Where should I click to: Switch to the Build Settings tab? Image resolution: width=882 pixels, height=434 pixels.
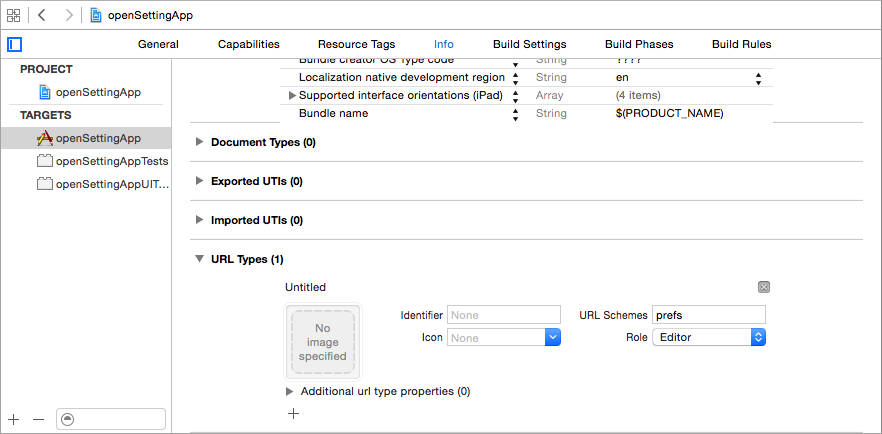pyautogui.click(x=529, y=44)
